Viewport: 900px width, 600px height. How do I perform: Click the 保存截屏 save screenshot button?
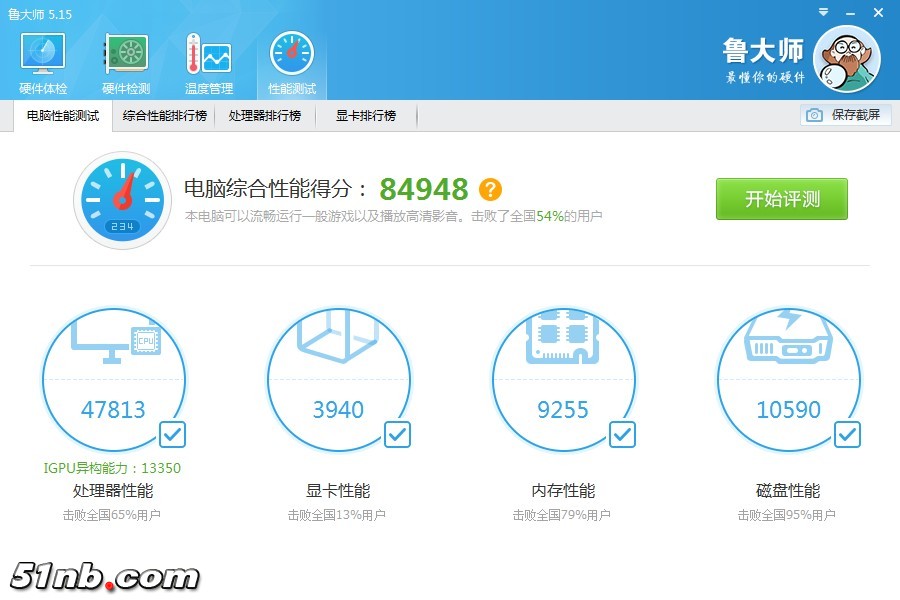[845, 115]
